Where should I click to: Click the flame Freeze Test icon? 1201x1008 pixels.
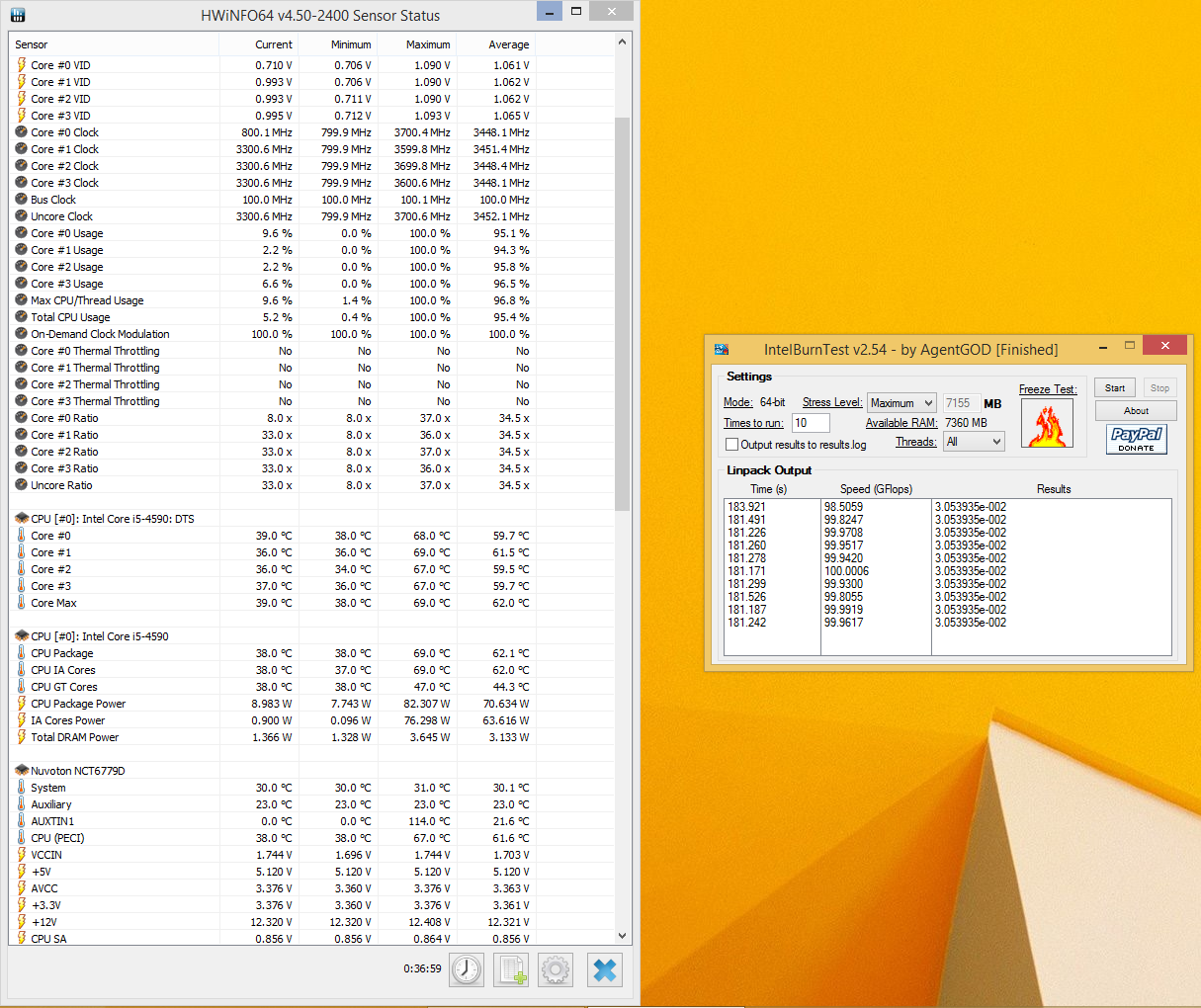[x=1047, y=424]
